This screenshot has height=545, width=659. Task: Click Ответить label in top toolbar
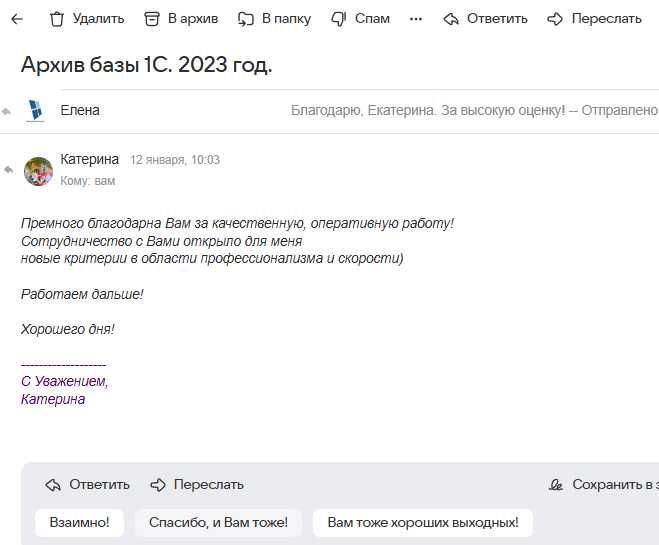pyautogui.click(x=497, y=18)
